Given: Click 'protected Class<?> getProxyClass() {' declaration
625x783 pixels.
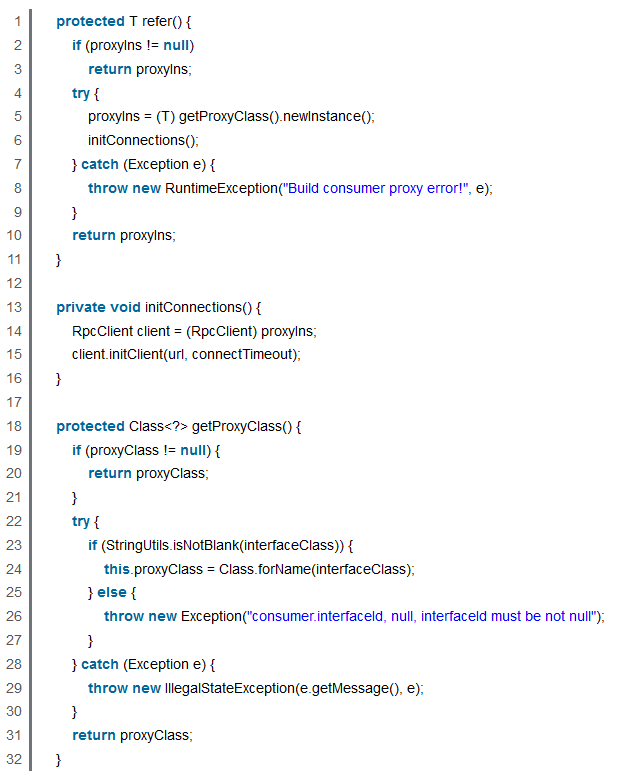Looking at the screenshot, I should click(179, 426).
